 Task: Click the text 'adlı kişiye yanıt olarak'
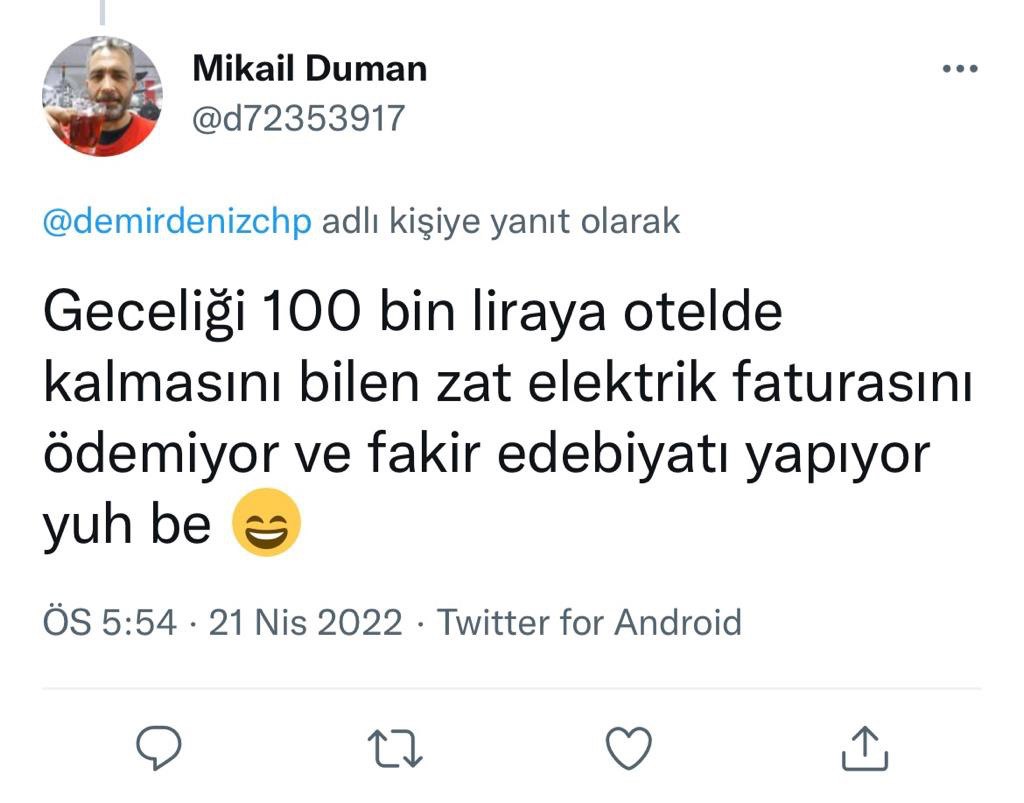pyautogui.click(x=500, y=221)
